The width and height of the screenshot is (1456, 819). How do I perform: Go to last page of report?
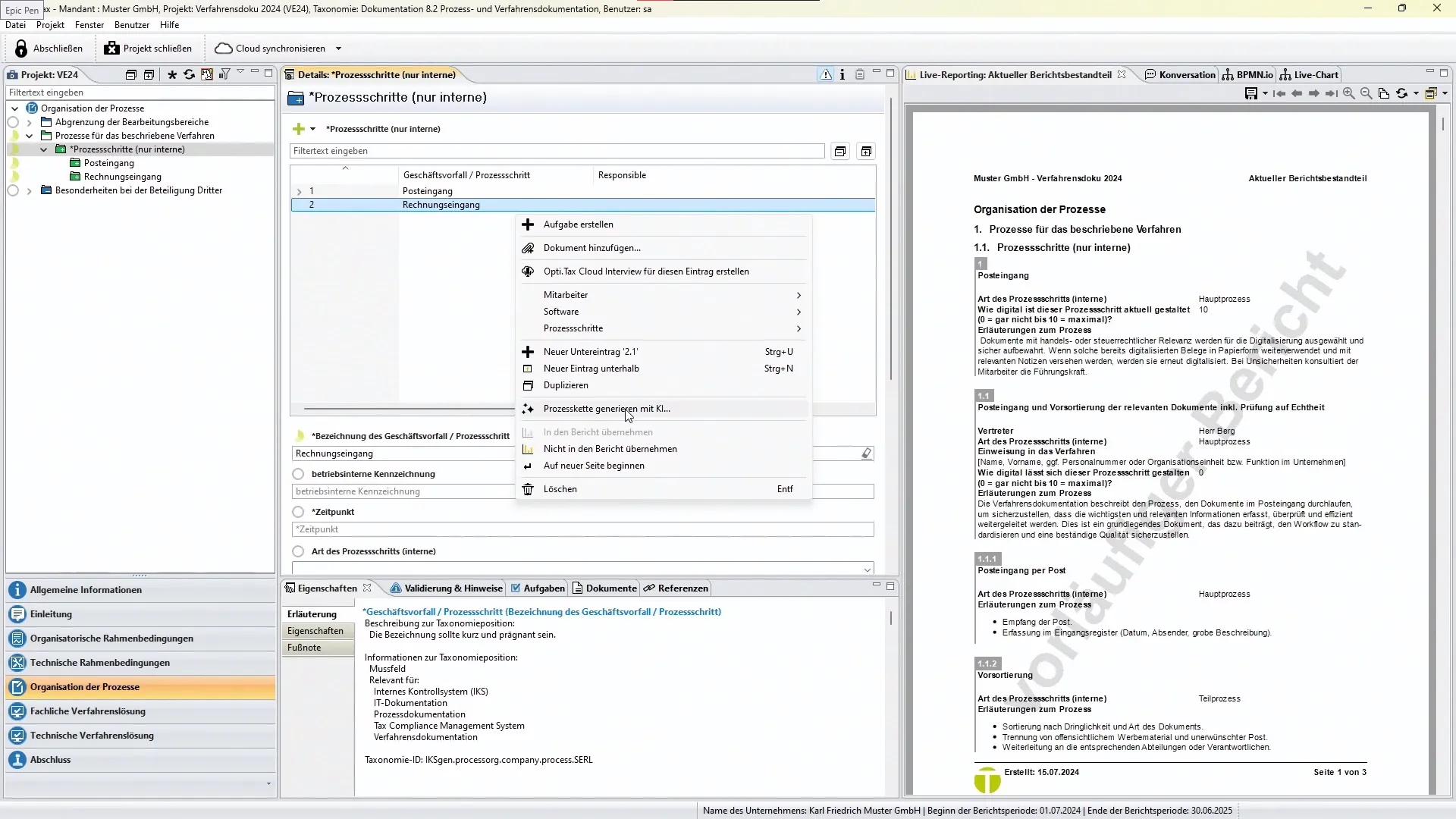click(x=1331, y=93)
